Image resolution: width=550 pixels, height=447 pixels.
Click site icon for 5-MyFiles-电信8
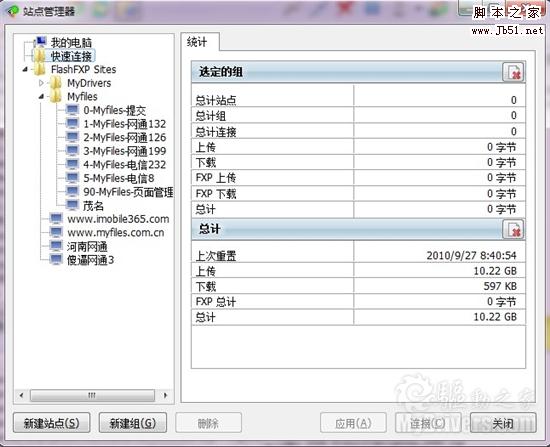tap(72, 178)
